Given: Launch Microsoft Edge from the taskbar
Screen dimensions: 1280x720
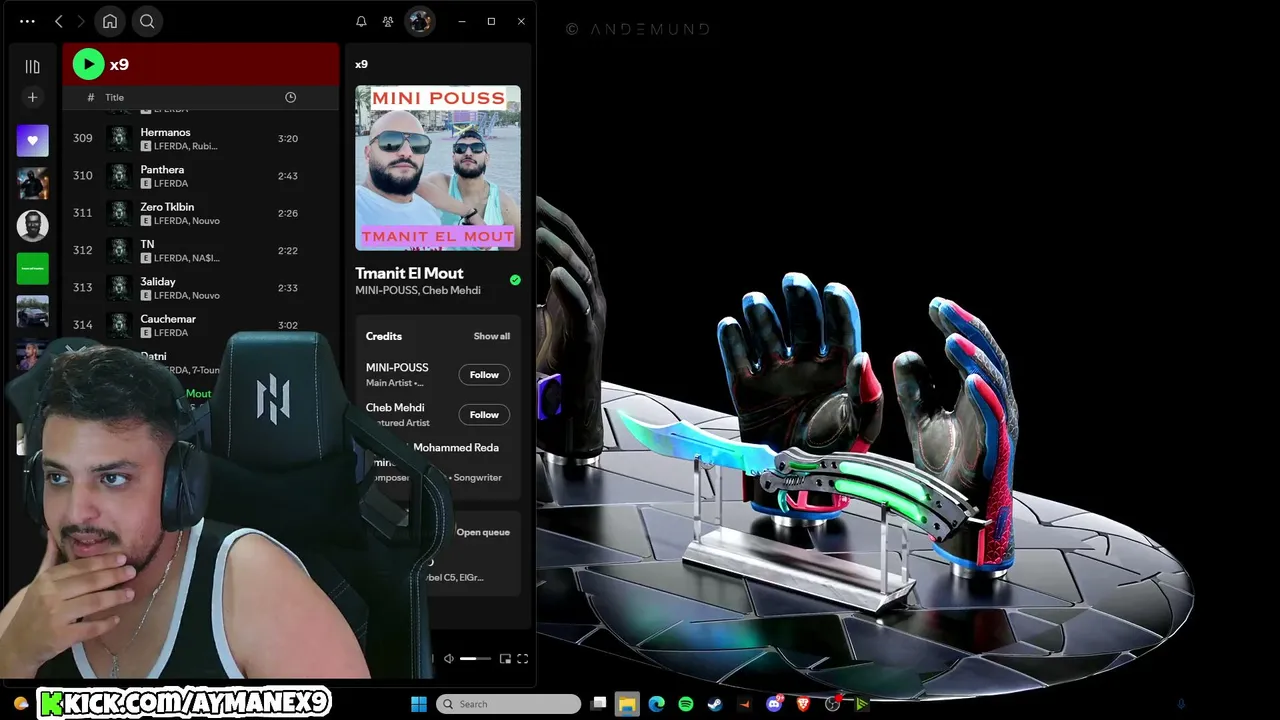Looking at the screenshot, I should (x=656, y=704).
